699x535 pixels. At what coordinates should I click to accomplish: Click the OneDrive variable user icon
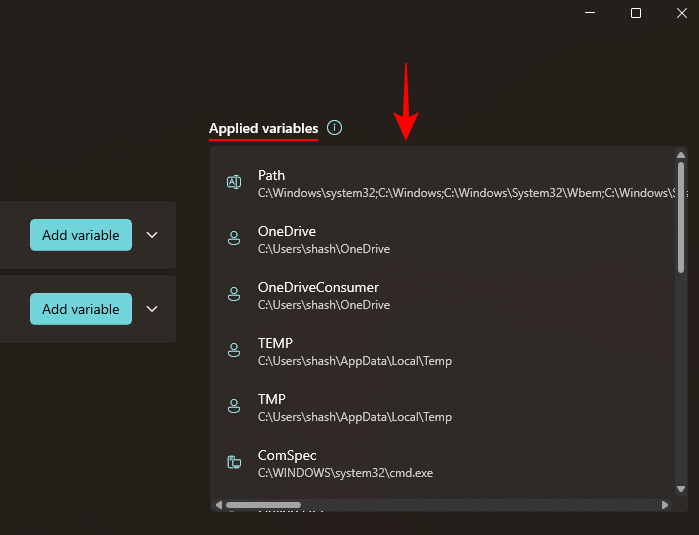[234, 238]
